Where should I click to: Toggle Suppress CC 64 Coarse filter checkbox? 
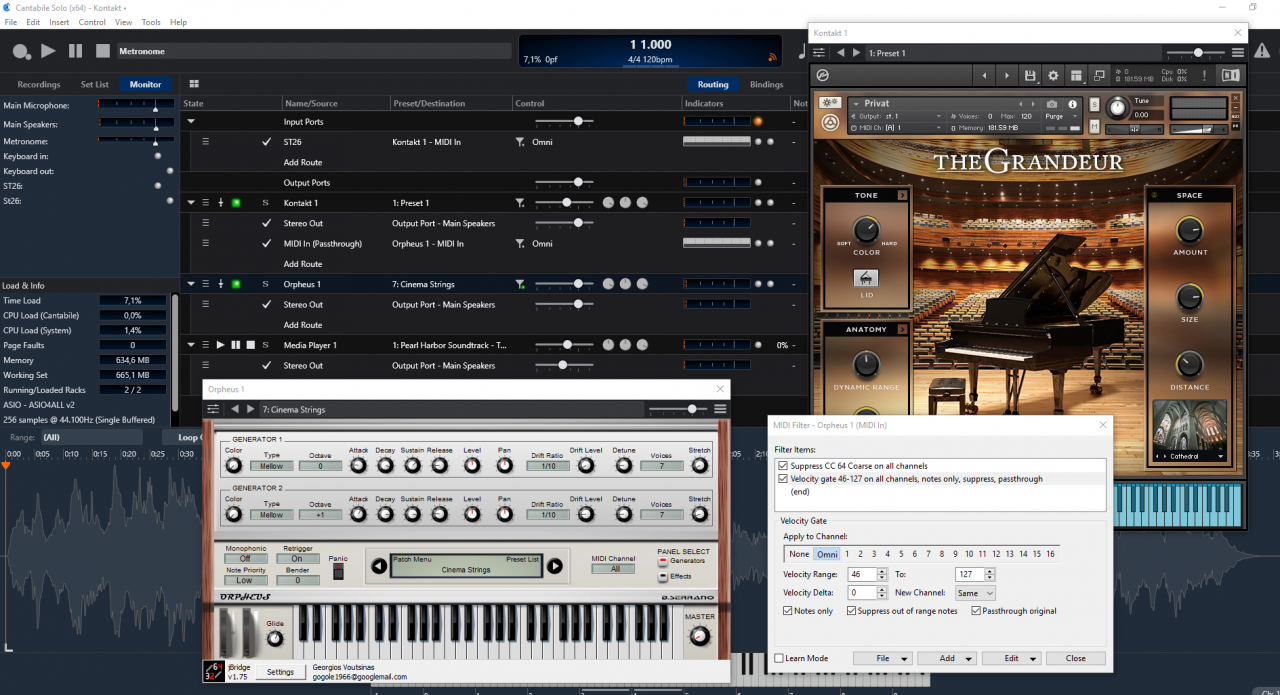[783, 466]
